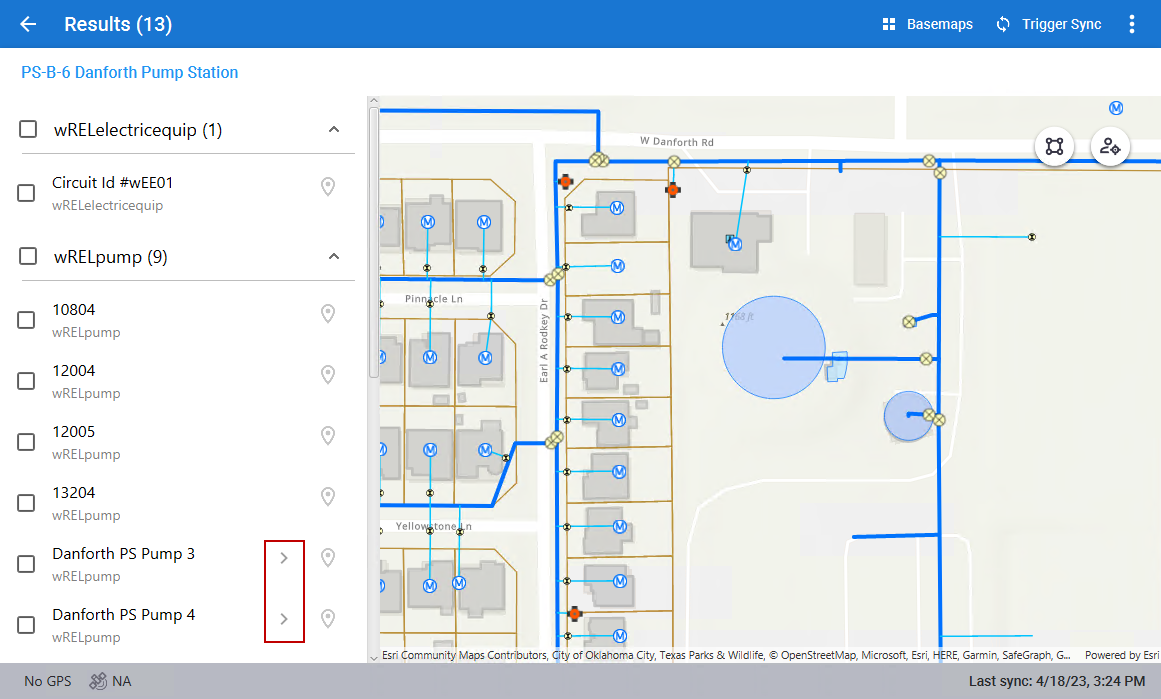
Task: Click the results list vertical scrollbar
Action: [x=374, y=240]
